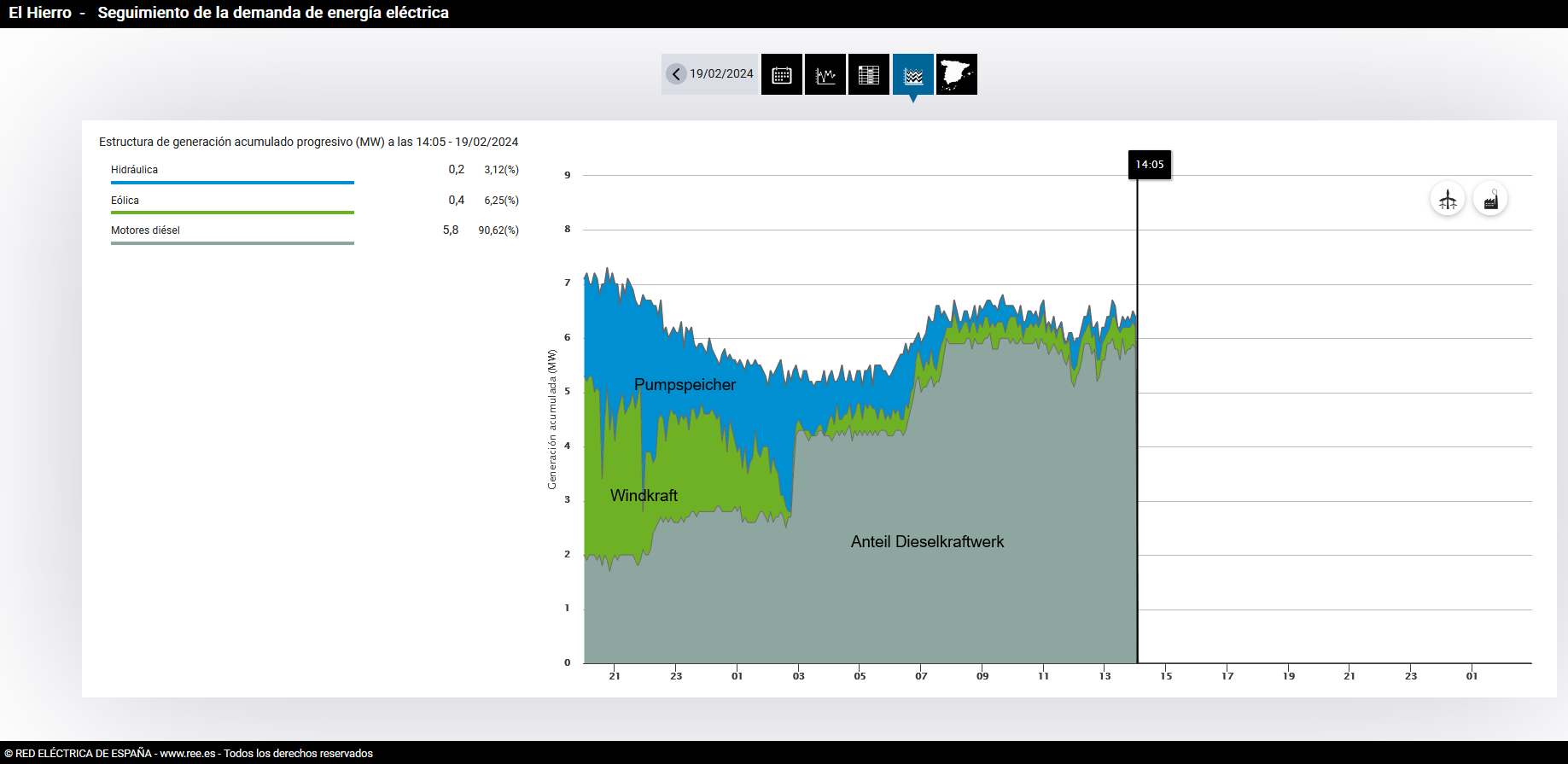This screenshot has width=1568, height=764.
Task: Select the stacked generation area chart view
Action: 912,74
